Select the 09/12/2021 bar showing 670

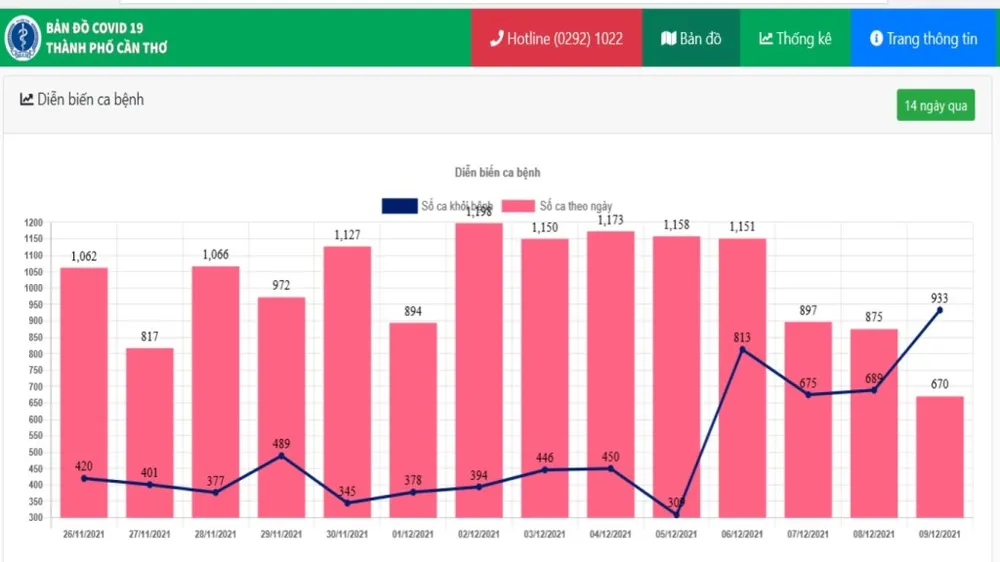[x=939, y=456]
